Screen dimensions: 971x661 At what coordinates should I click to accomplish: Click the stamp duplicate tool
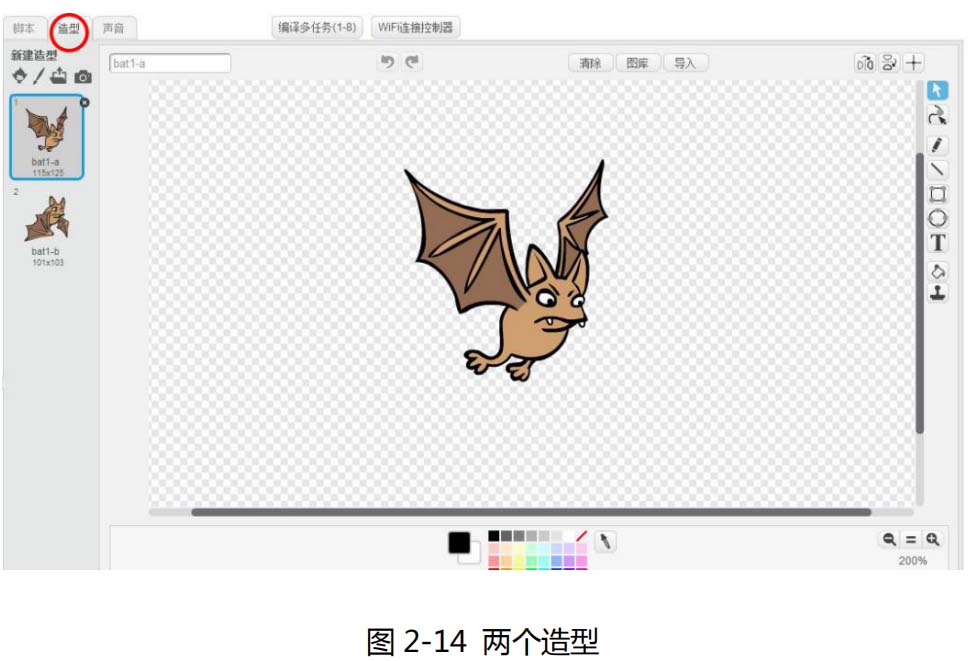(937, 294)
